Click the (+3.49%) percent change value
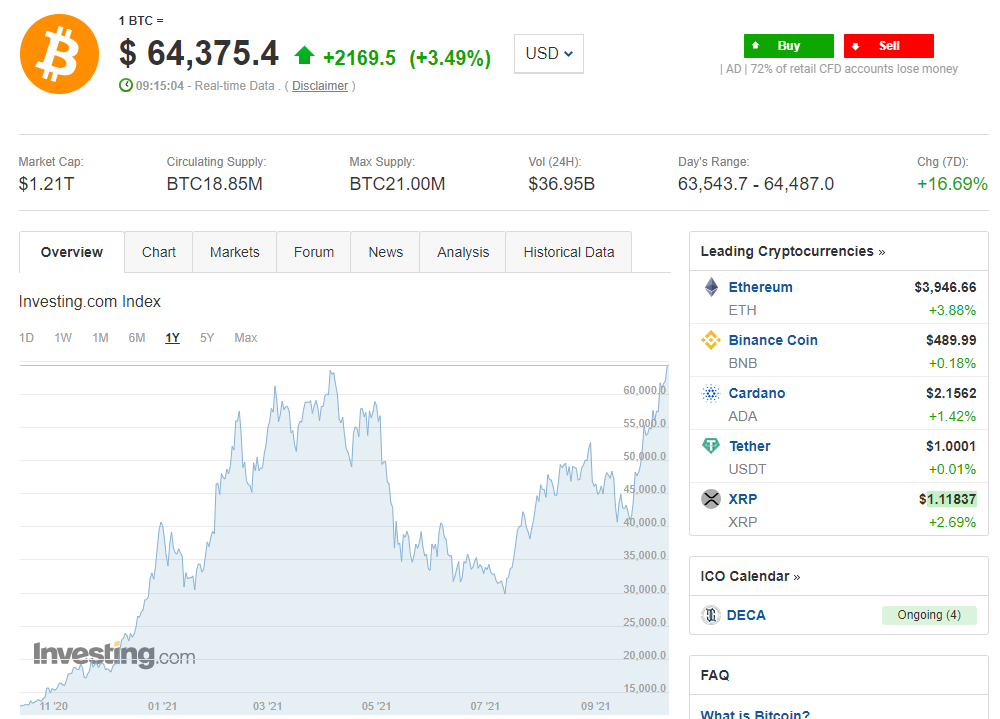 pos(450,58)
